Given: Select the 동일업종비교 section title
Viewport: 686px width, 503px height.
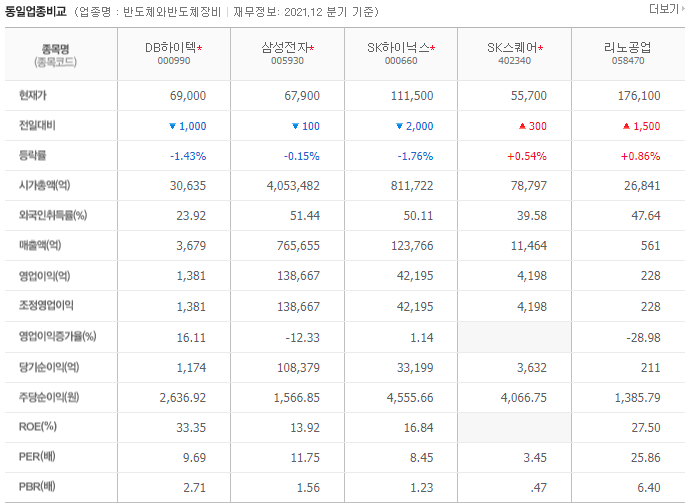Looking at the screenshot, I should (x=35, y=11).
